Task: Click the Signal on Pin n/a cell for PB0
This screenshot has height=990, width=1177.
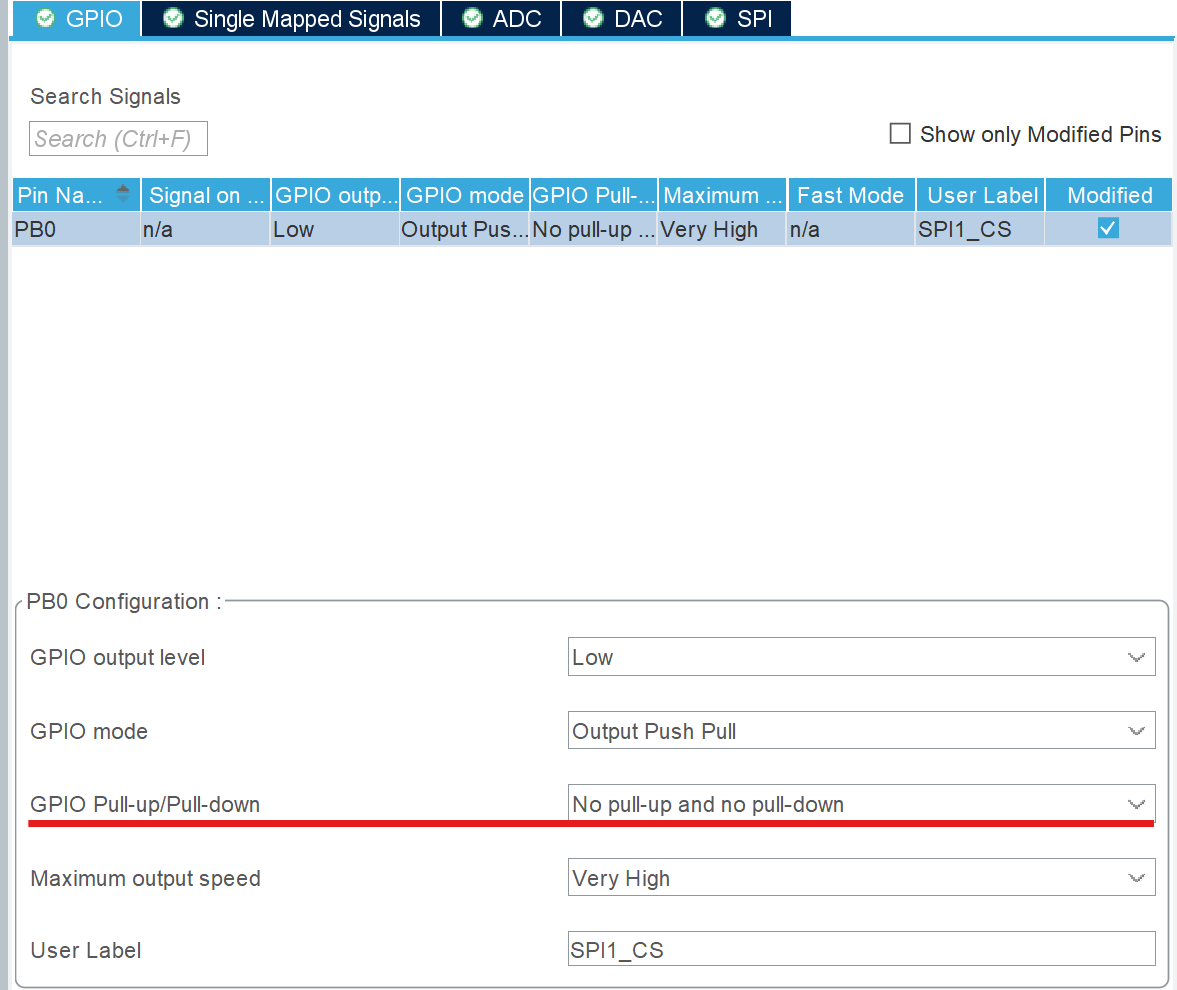Action: (x=205, y=229)
